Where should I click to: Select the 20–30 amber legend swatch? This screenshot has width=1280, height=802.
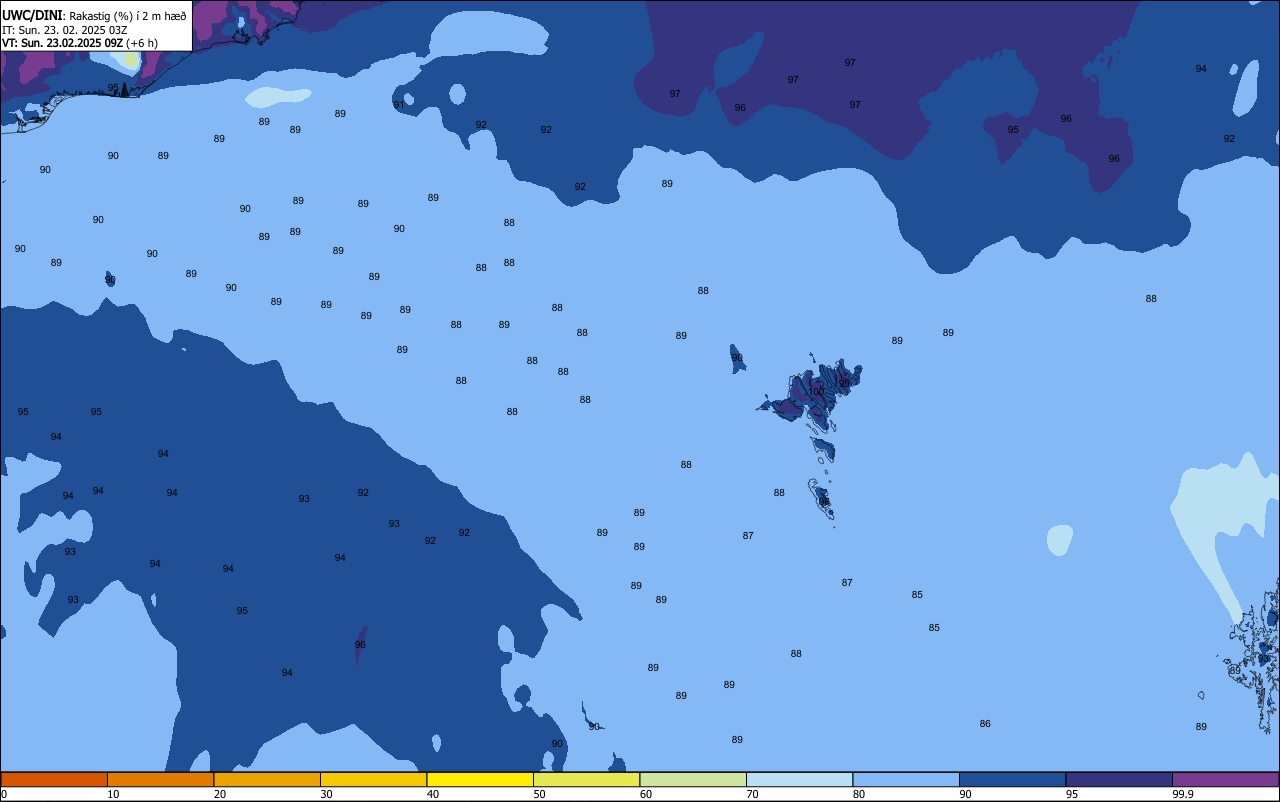click(x=267, y=779)
